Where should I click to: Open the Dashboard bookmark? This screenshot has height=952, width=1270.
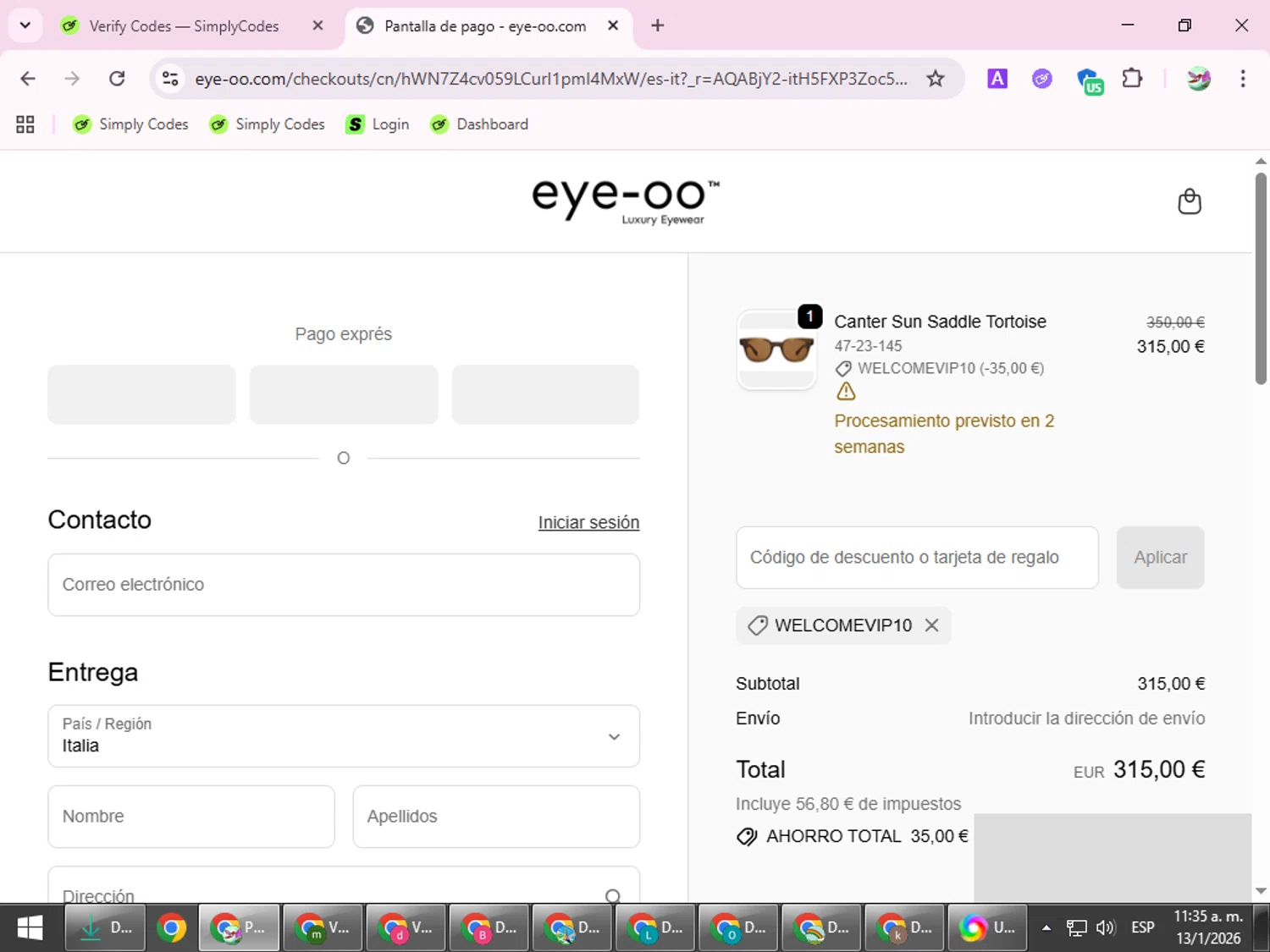[x=479, y=124]
